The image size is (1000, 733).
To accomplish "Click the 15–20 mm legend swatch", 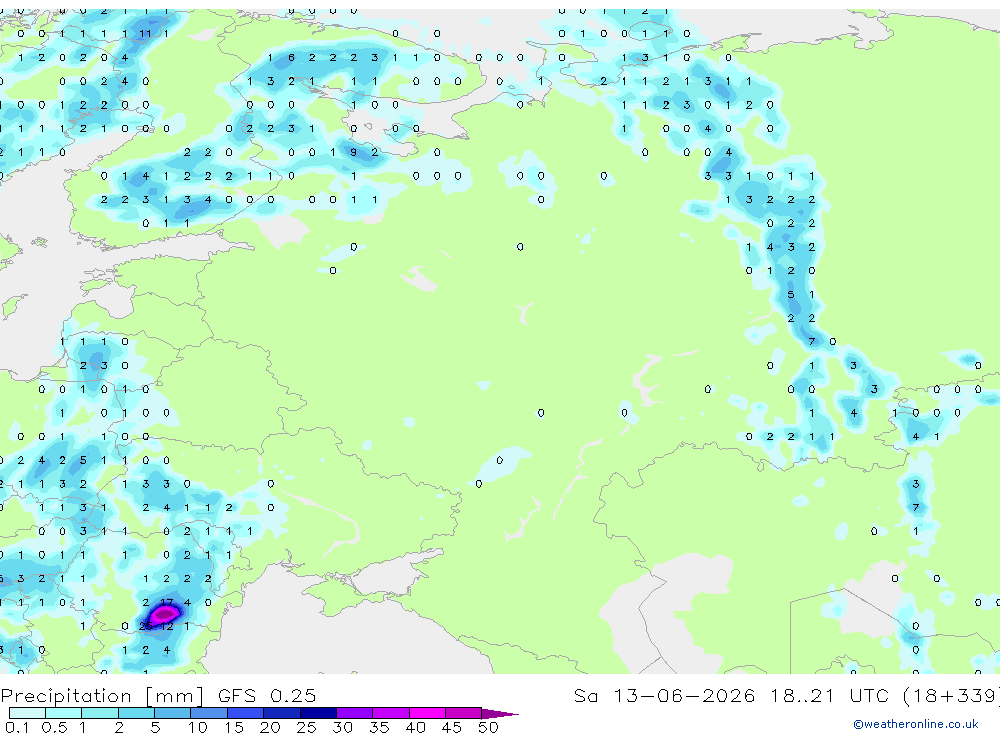I will point(245,713).
